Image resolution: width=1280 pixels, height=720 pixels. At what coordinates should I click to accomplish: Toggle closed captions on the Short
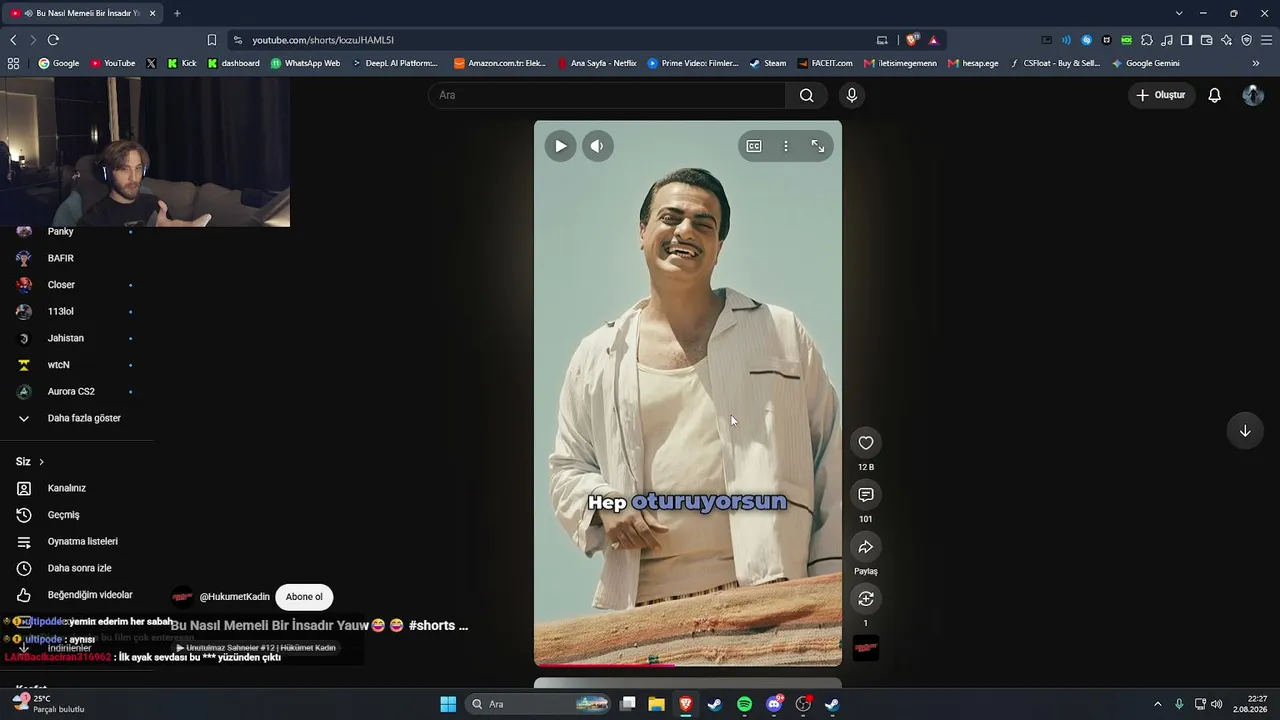coord(754,146)
